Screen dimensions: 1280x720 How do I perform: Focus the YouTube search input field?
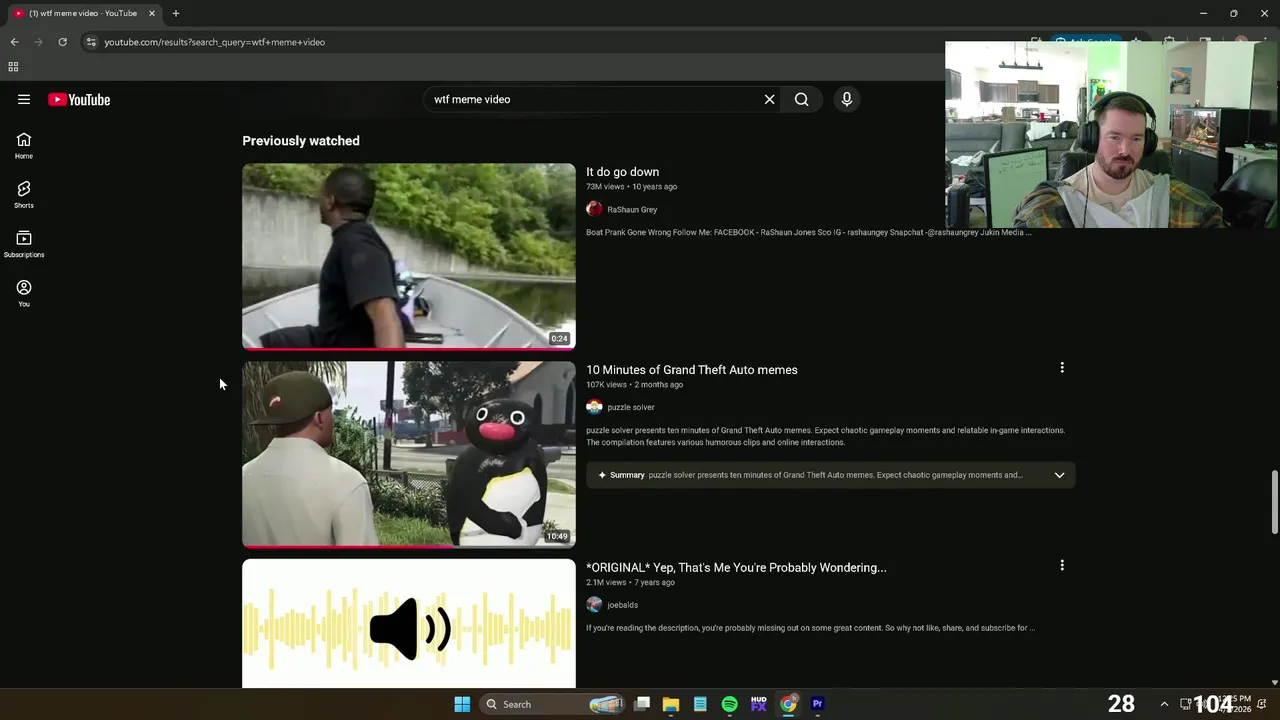[594, 99]
